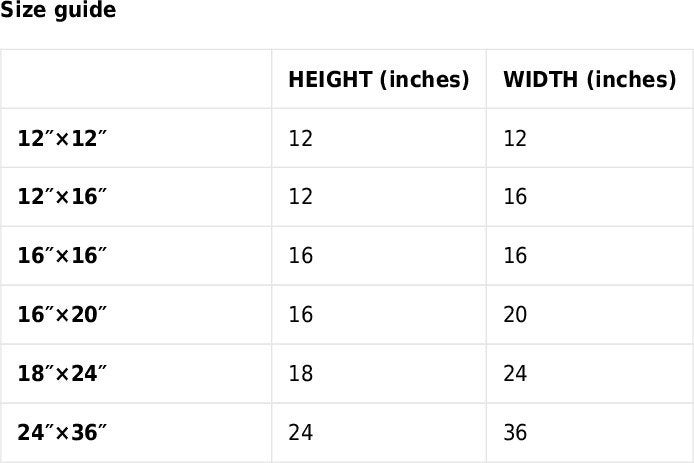694x463 pixels.
Task: Select width value in 12″×16″ row
Action: [x=515, y=197]
